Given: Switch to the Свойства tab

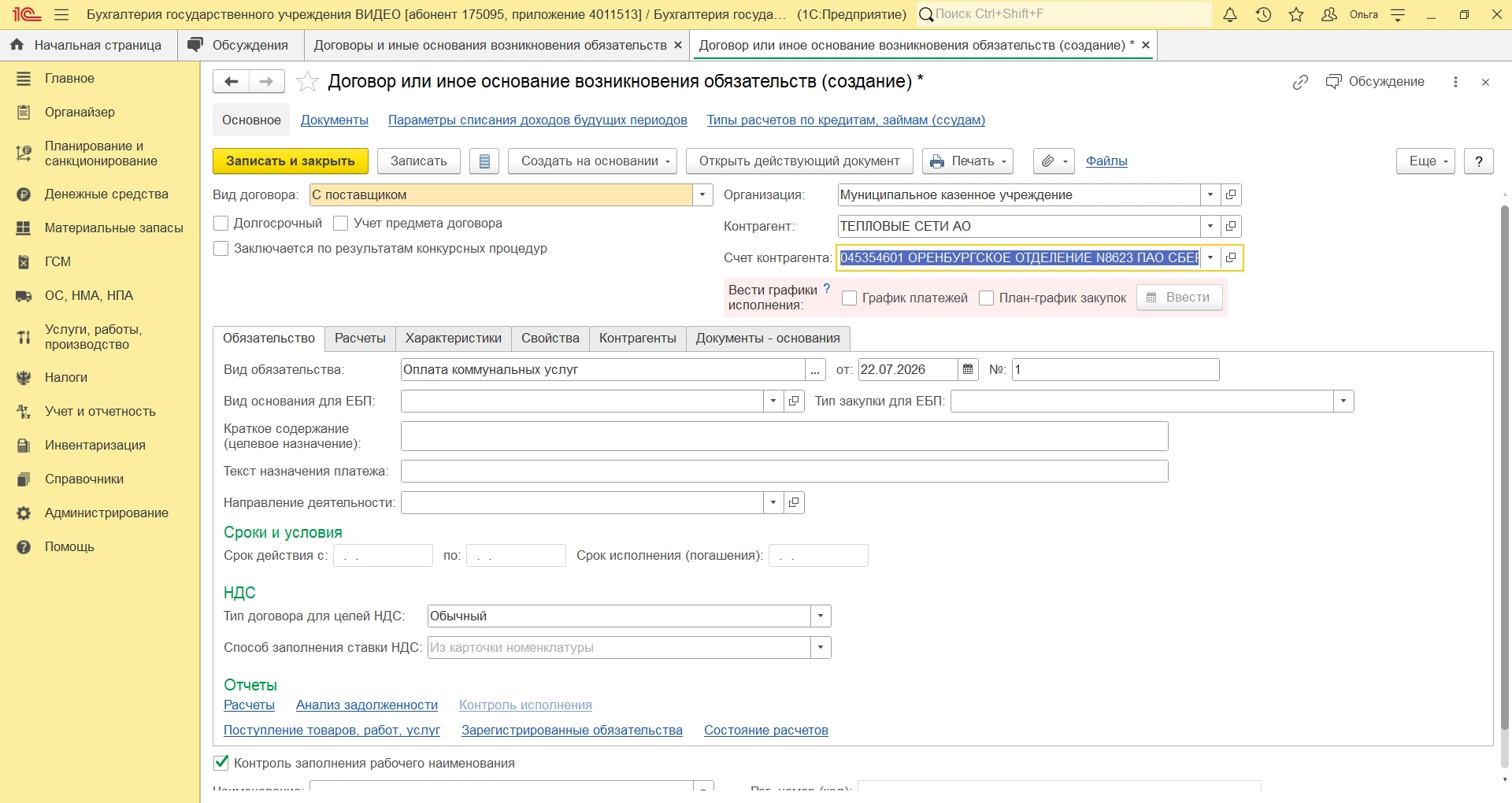Looking at the screenshot, I should click(x=550, y=338).
